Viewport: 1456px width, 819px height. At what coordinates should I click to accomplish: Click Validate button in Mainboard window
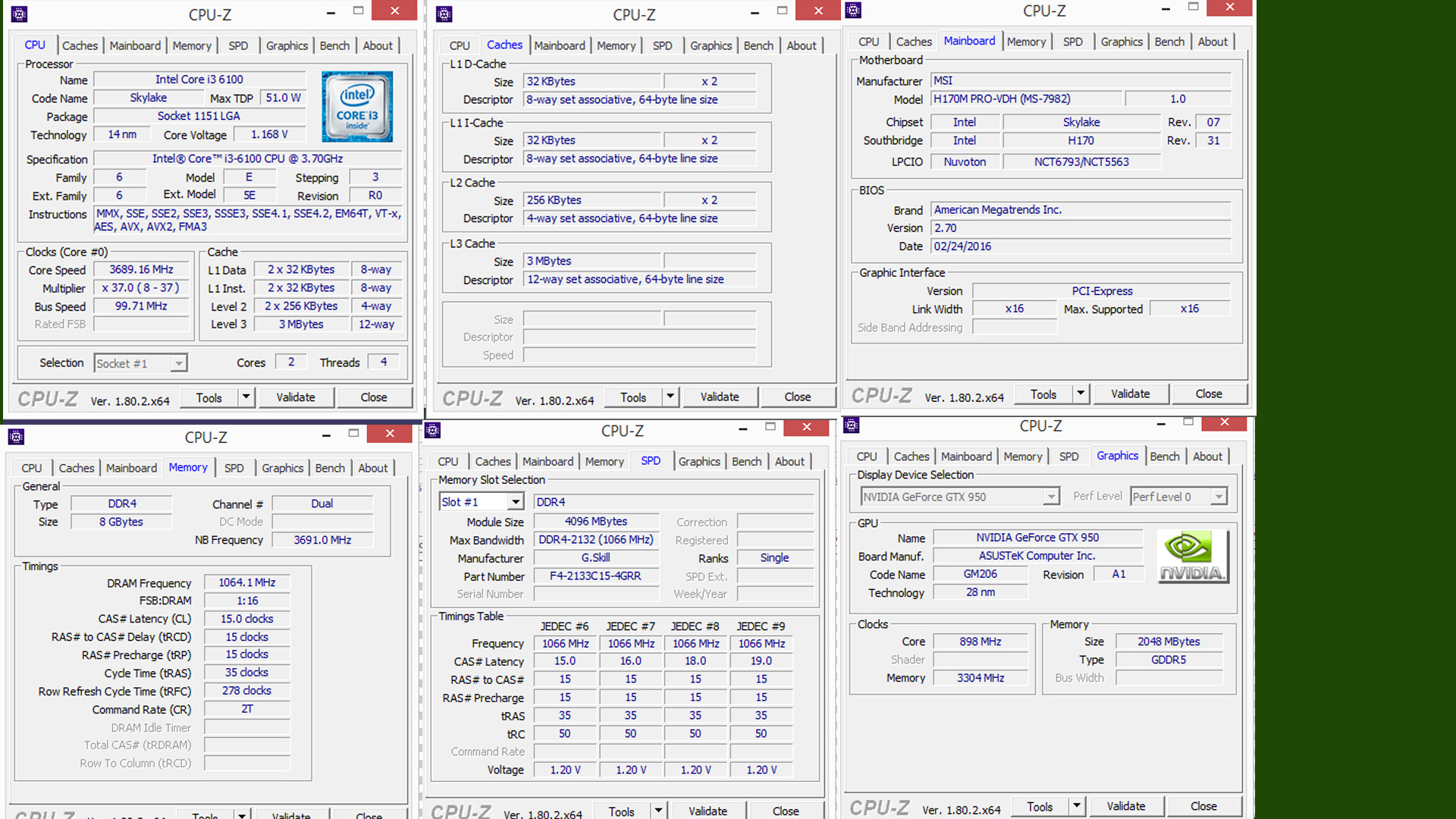[x=1131, y=394]
